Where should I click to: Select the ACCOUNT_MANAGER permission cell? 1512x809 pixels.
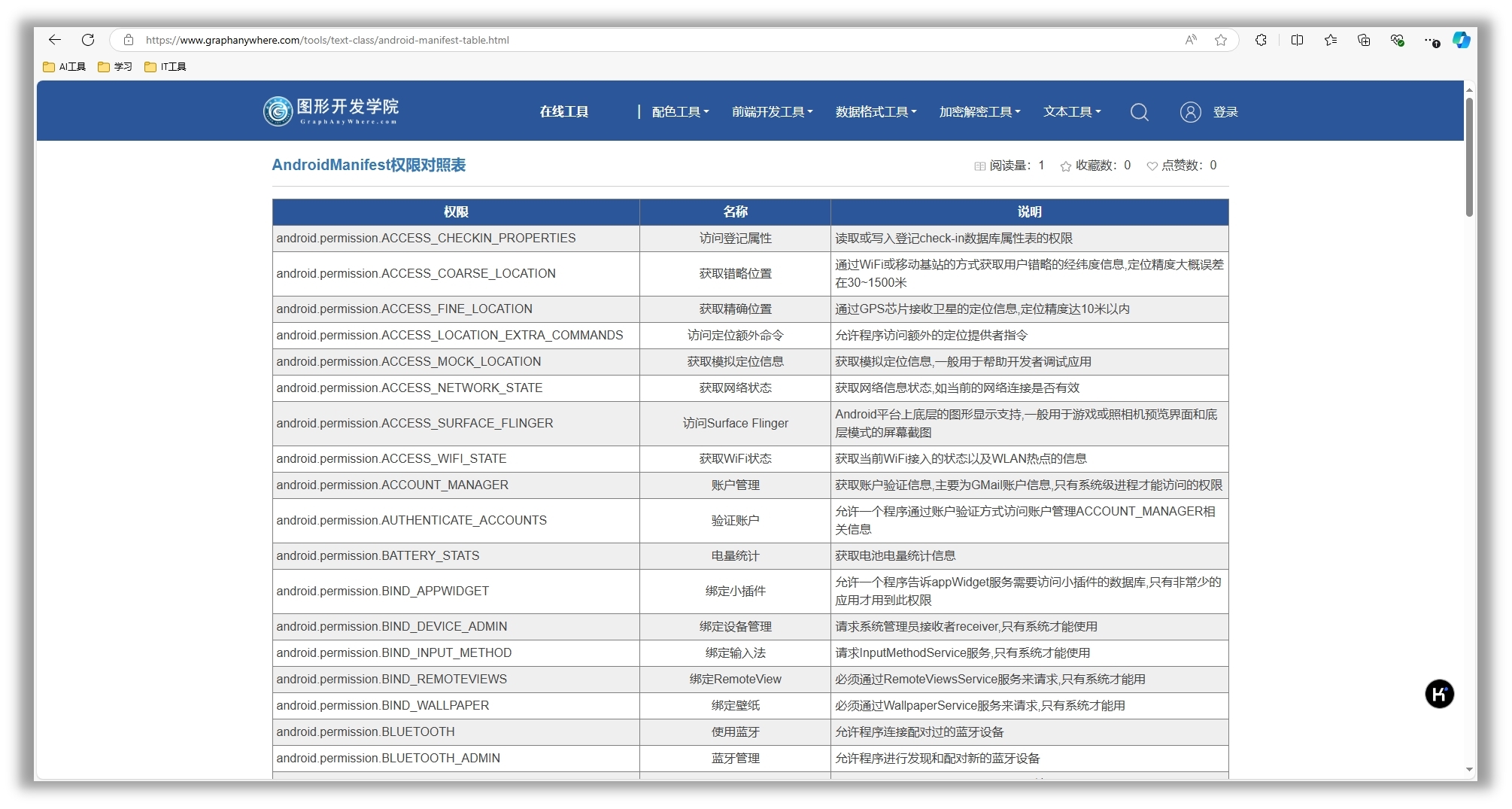click(x=456, y=485)
